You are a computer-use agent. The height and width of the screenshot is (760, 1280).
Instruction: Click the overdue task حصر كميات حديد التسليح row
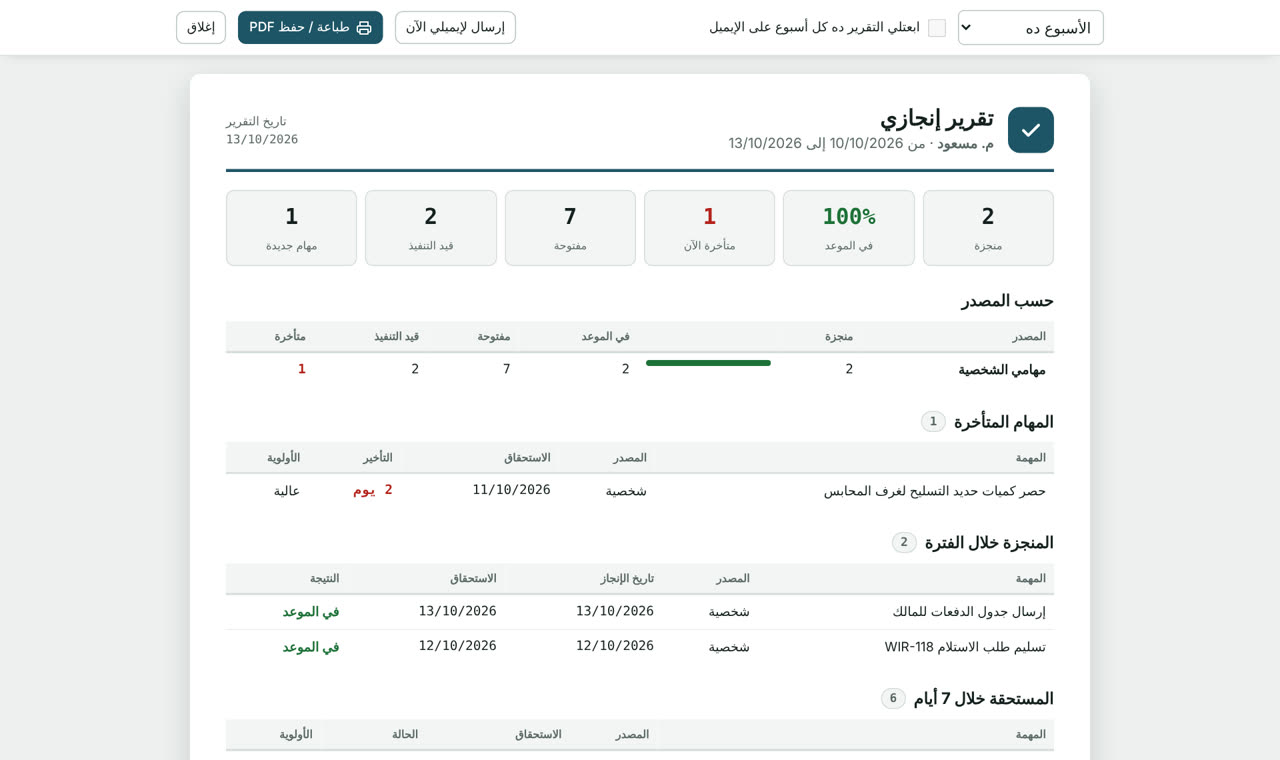(640, 490)
